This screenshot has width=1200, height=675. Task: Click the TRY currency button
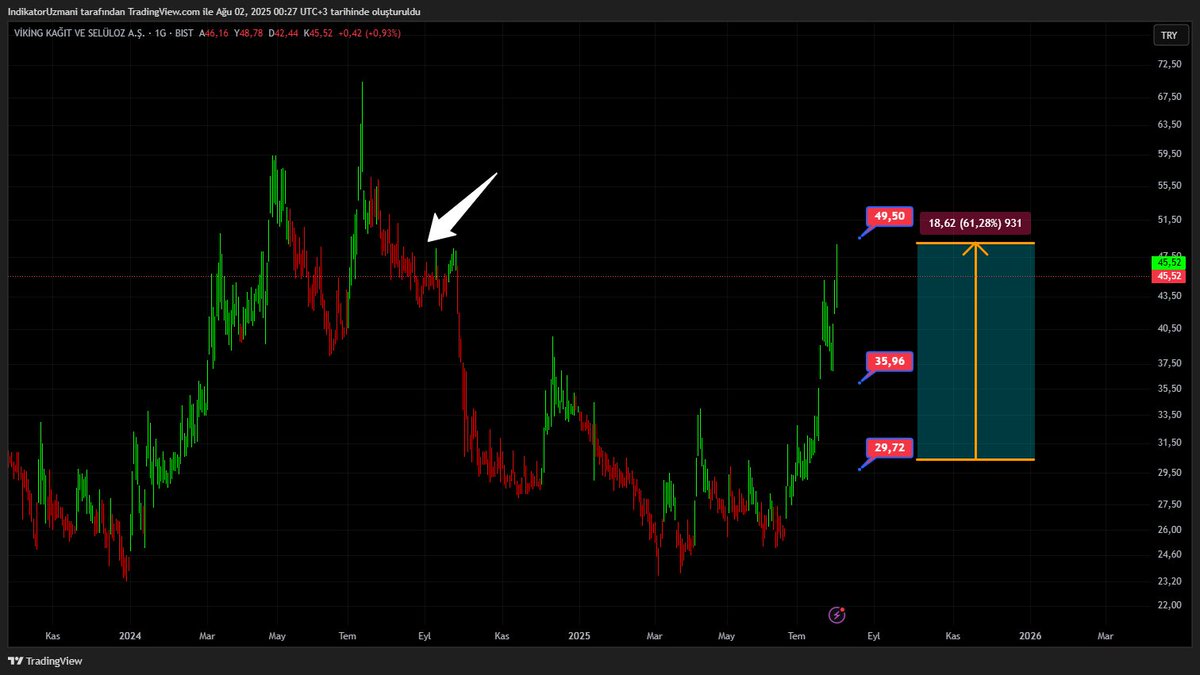[x=1168, y=35]
